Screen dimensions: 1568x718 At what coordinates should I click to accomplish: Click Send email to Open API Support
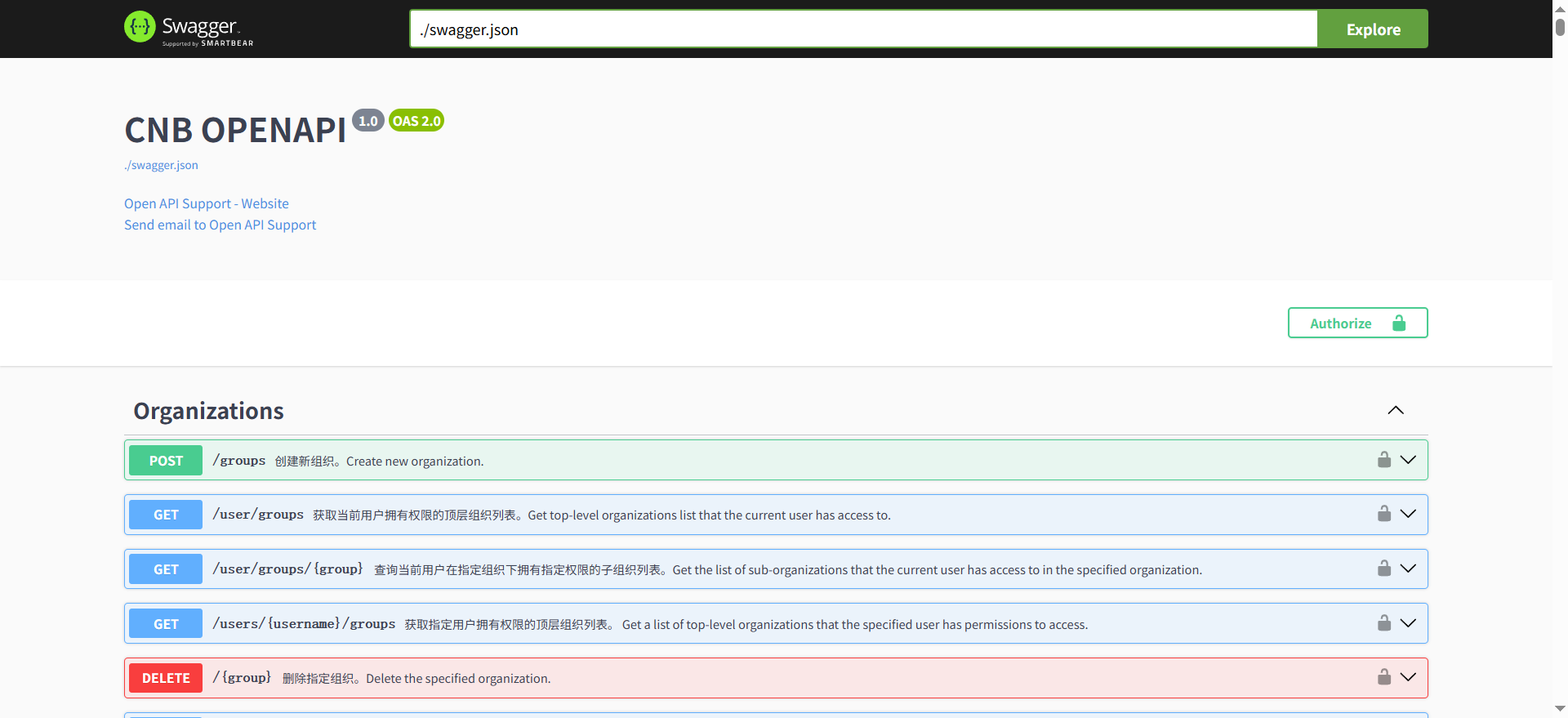(220, 225)
